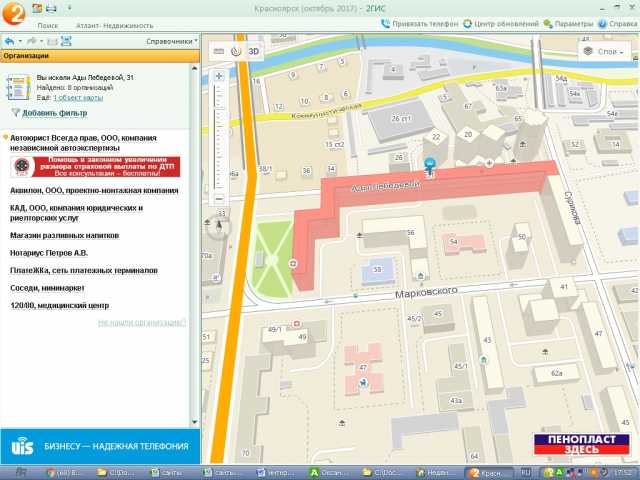Click the ruler measurement tool on the map

219,51
